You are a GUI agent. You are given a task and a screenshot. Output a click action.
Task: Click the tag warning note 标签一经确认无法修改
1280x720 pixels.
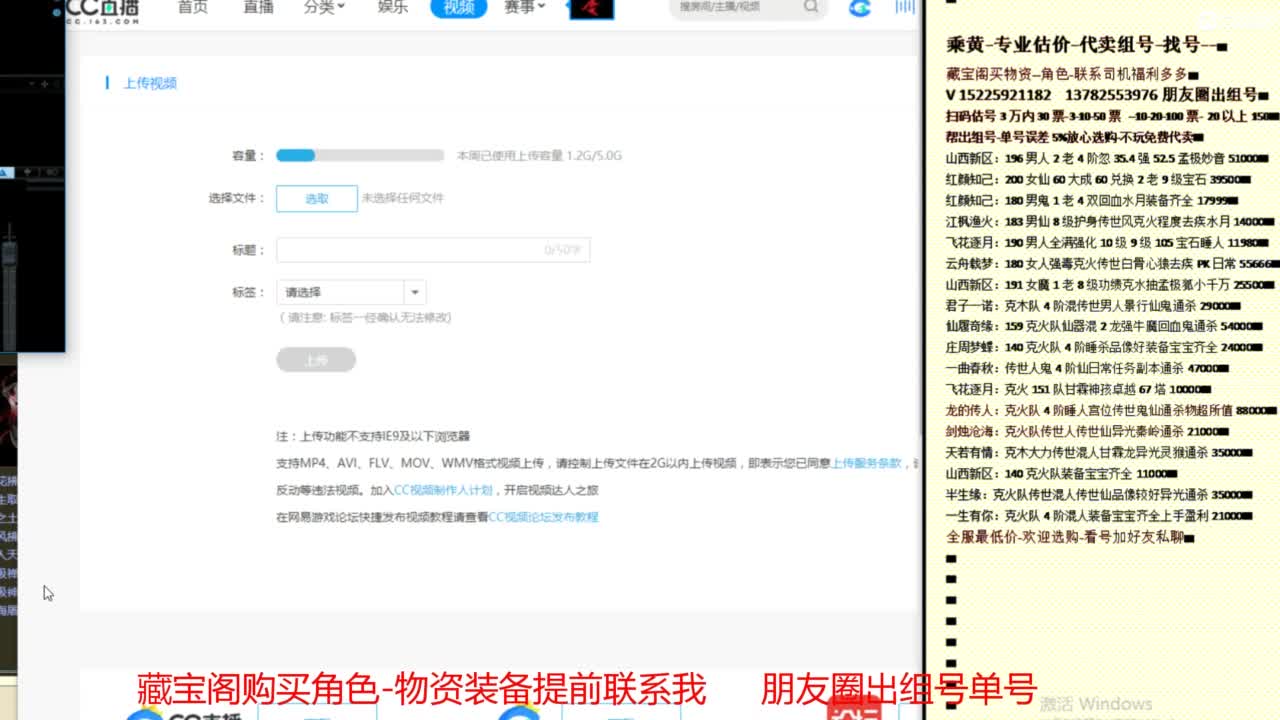coord(365,317)
